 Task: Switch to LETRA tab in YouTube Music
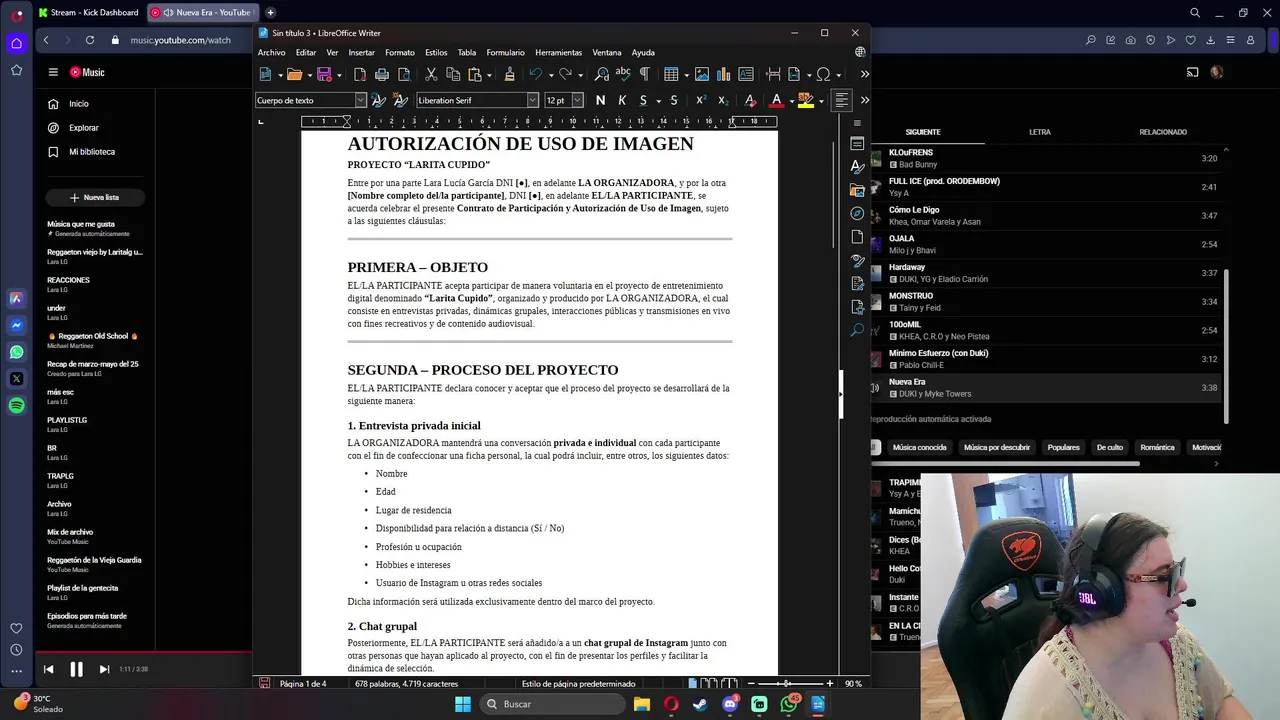tap(1040, 132)
